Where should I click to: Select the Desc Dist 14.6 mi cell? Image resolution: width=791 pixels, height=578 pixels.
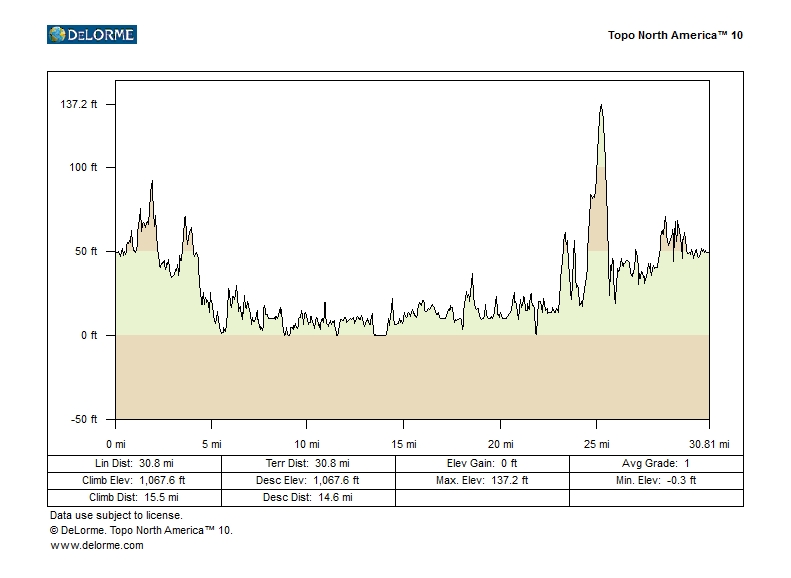(x=308, y=497)
